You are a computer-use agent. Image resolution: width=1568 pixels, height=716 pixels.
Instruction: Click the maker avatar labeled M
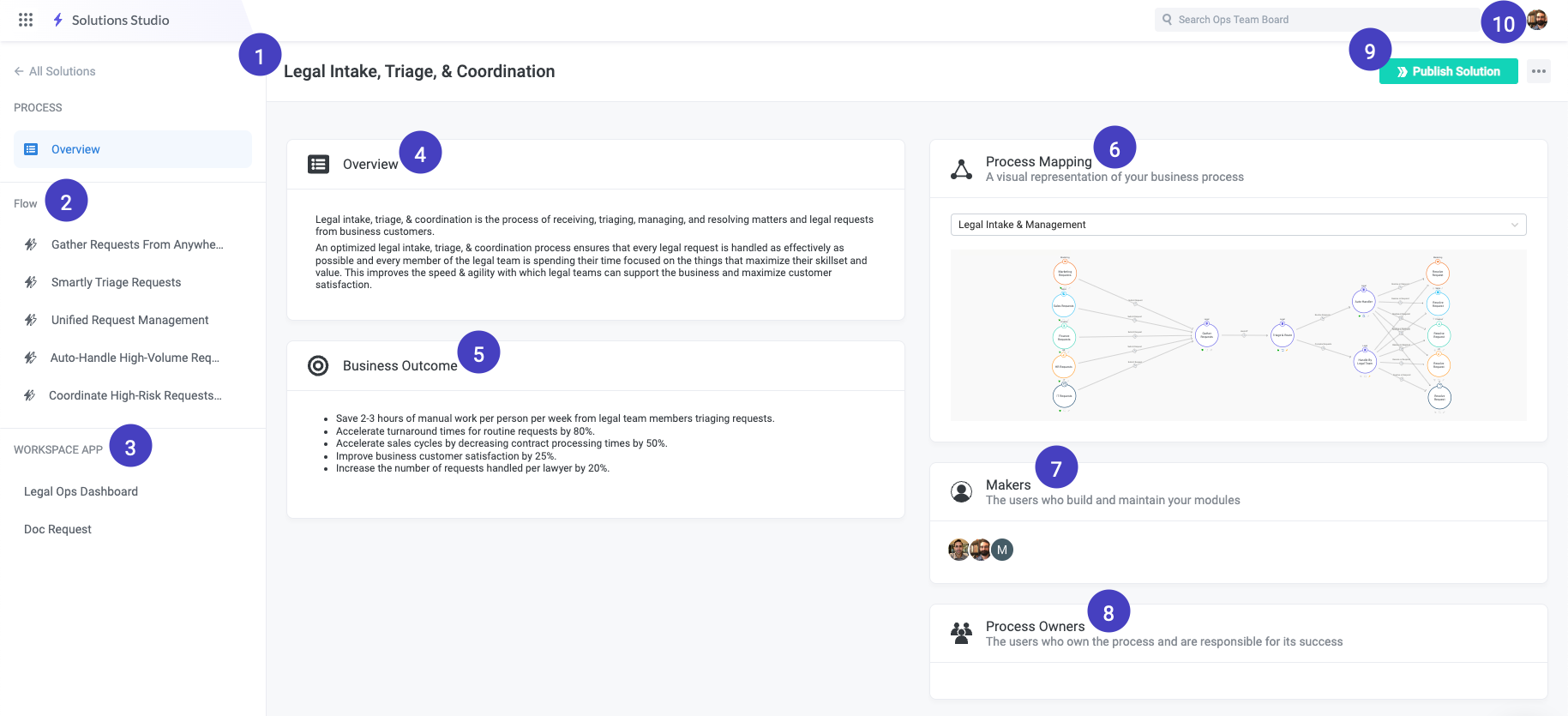pyautogui.click(x=1000, y=550)
